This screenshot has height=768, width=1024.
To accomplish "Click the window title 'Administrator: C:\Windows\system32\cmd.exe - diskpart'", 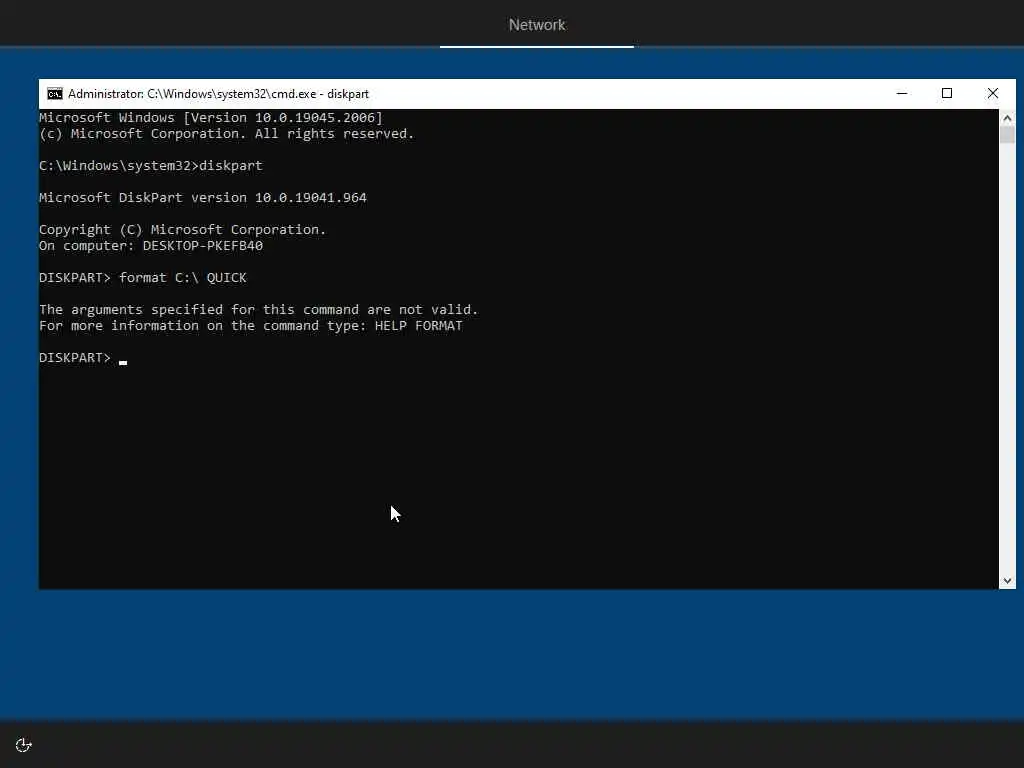I will tap(218, 94).
